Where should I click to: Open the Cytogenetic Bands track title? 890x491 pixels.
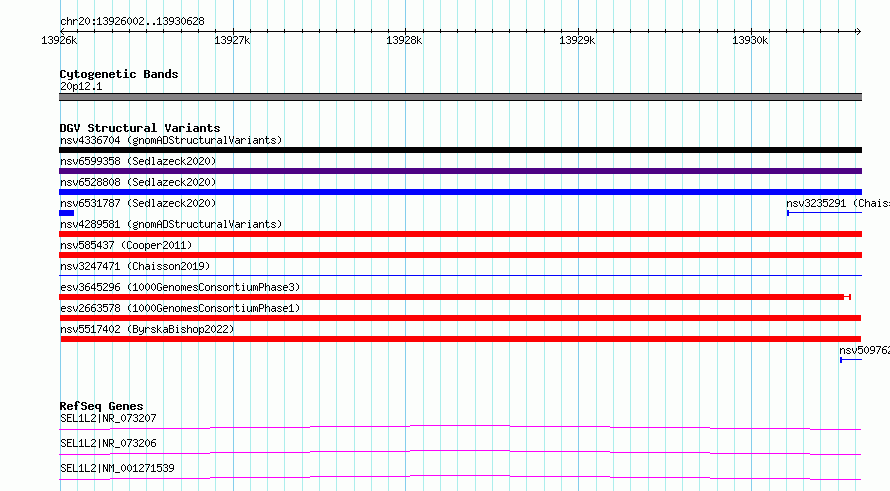coord(119,74)
